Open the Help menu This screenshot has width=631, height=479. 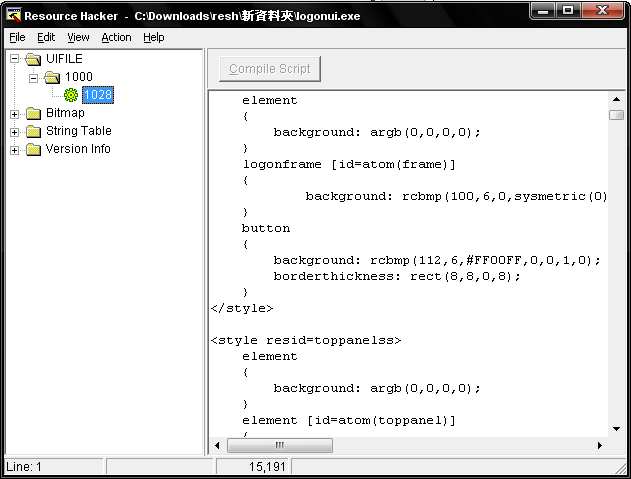pos(154,37)
